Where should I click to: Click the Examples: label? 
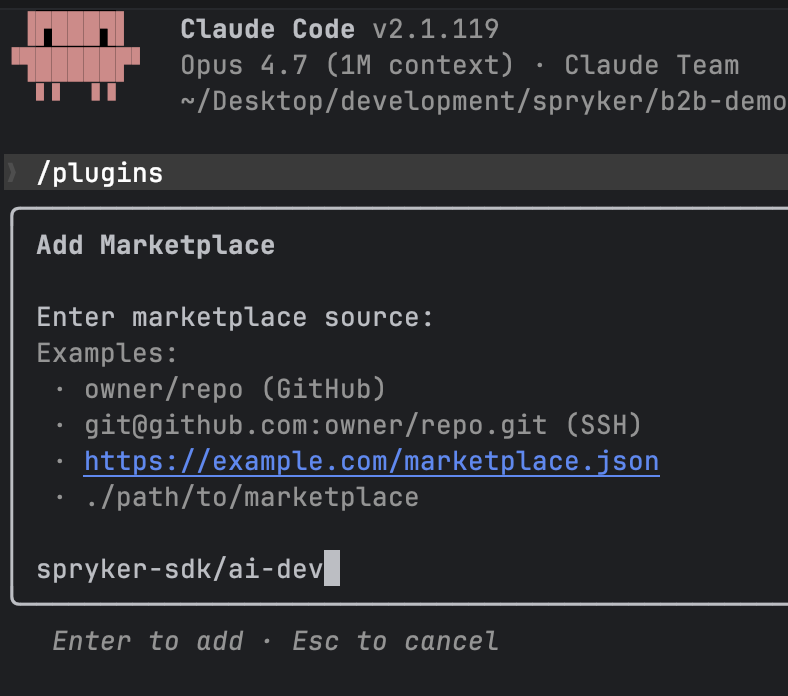point(107,353)
